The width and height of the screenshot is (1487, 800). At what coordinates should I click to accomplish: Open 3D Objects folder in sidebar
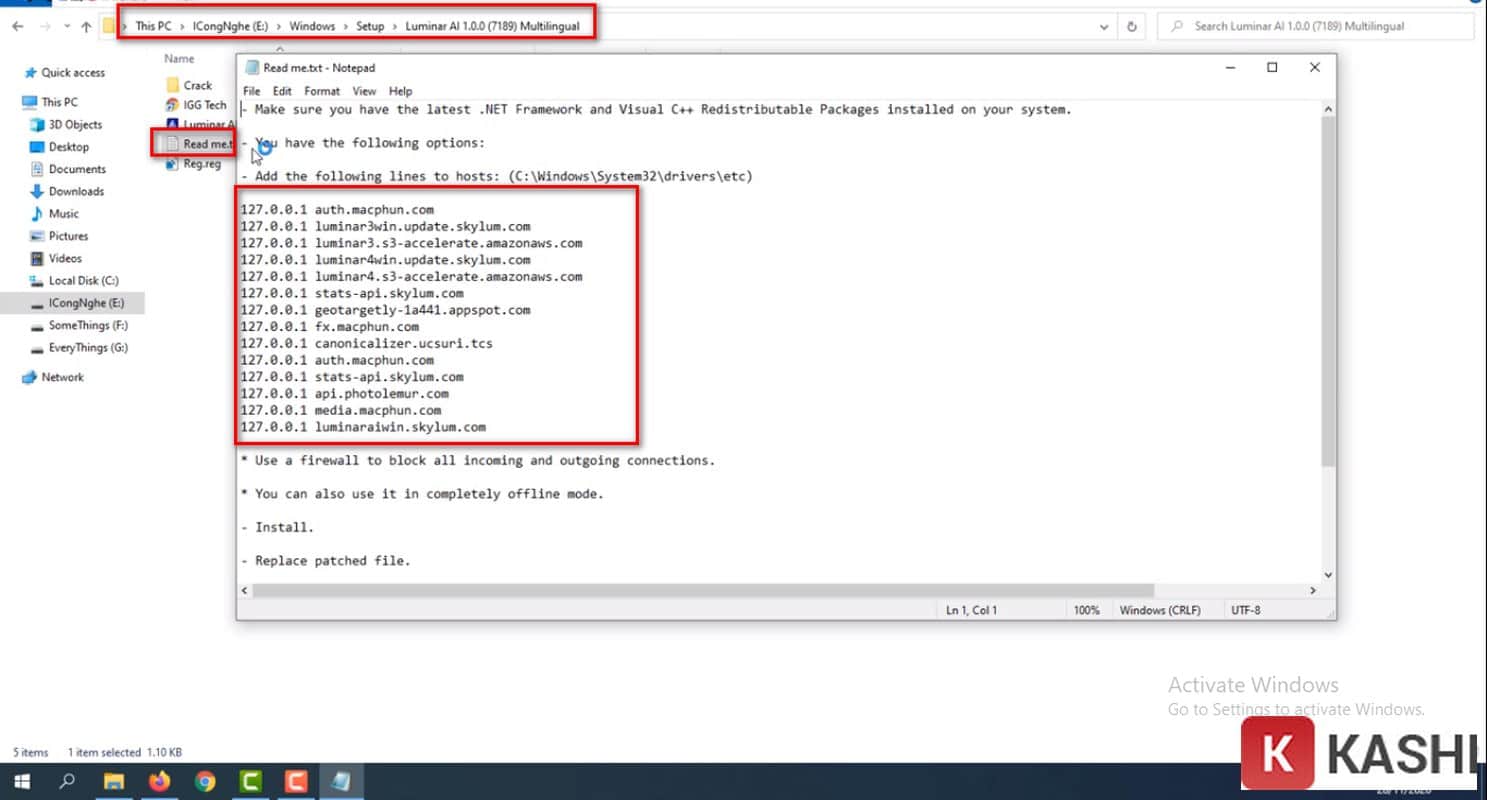click(x=66, y=125)
